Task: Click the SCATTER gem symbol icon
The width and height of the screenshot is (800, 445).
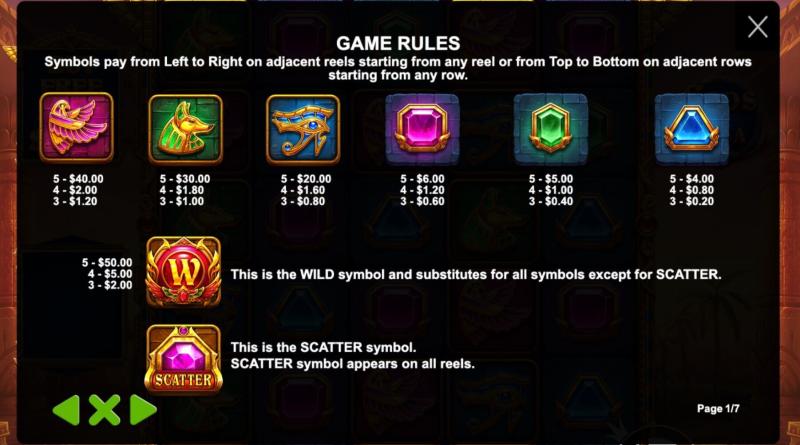Action: point(184,360)
